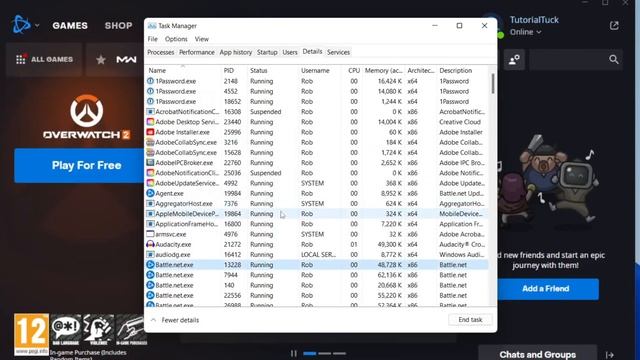Image resolution: width=640 pixels, height=360 pixels.
Task: Open the SHOP section in Battle.net
Action: click(x=118, y=26)
